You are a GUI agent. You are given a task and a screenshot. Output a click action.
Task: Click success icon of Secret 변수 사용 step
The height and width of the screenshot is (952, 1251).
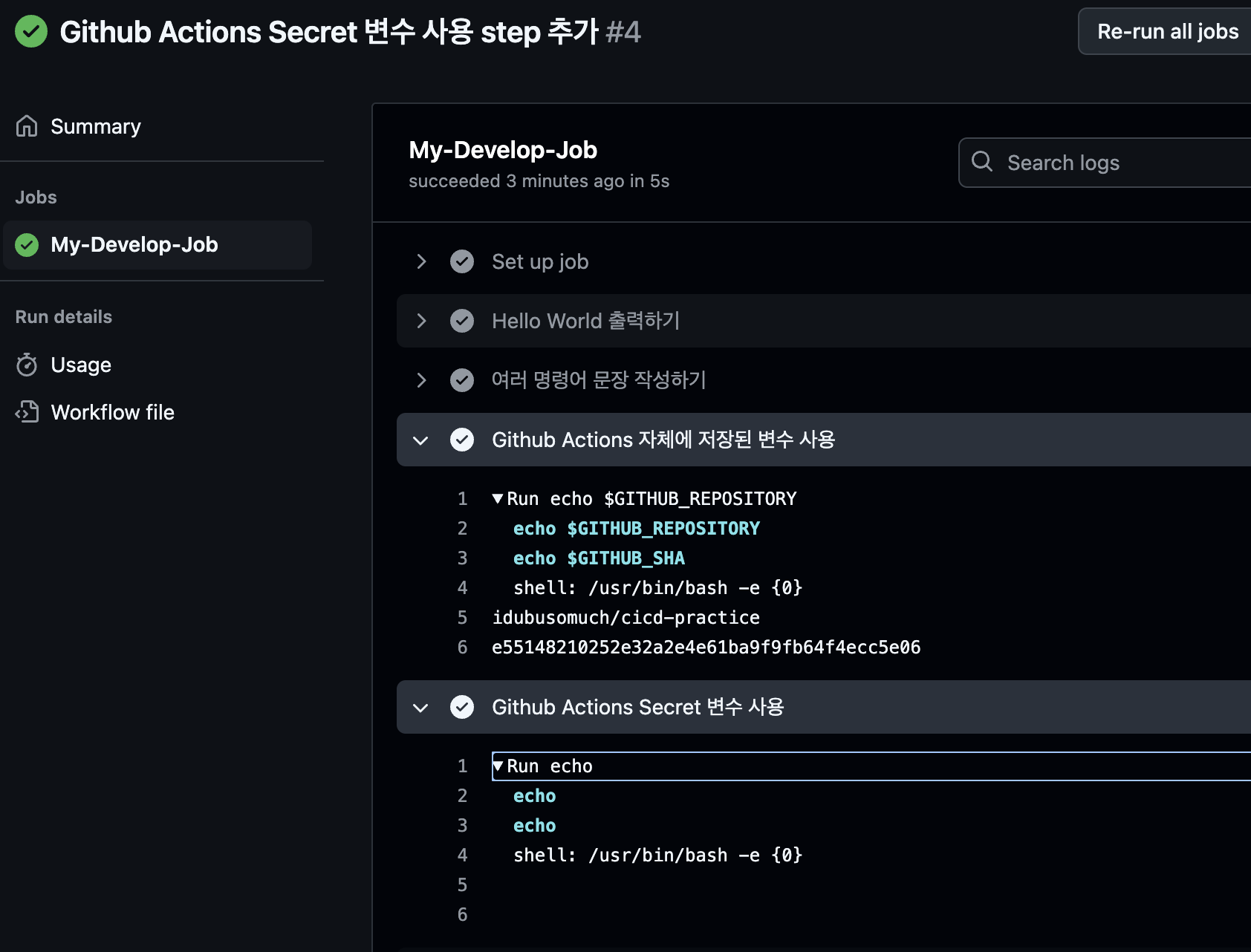point(462,707)
